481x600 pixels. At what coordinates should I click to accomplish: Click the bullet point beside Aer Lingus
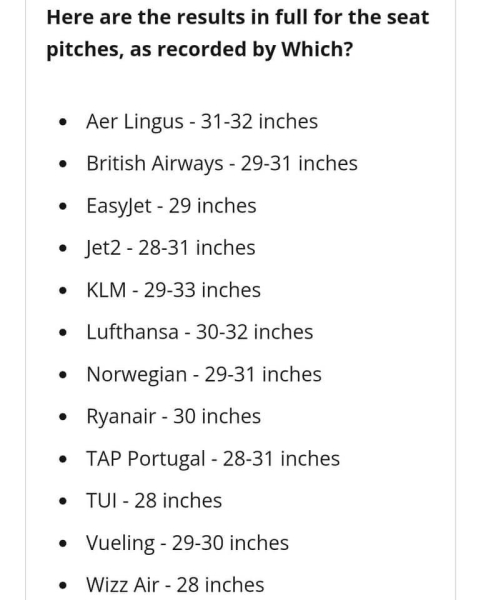[64, 123]
